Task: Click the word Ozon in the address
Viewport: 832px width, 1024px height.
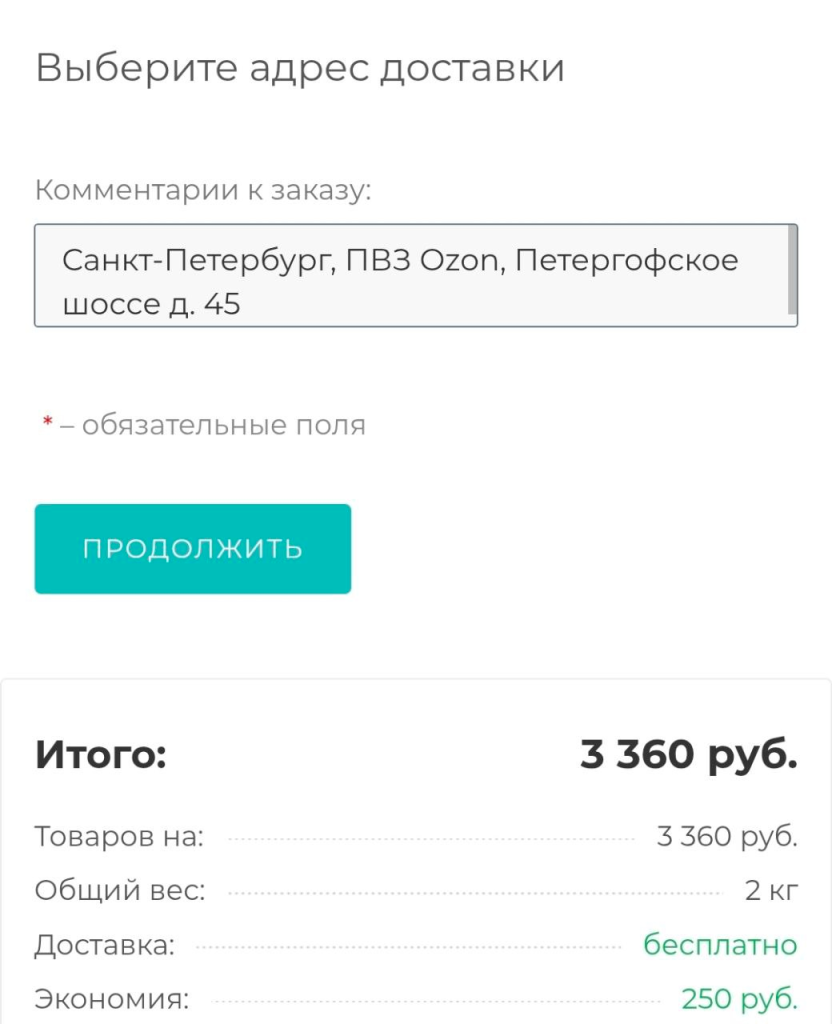Action: coord(456,260)
